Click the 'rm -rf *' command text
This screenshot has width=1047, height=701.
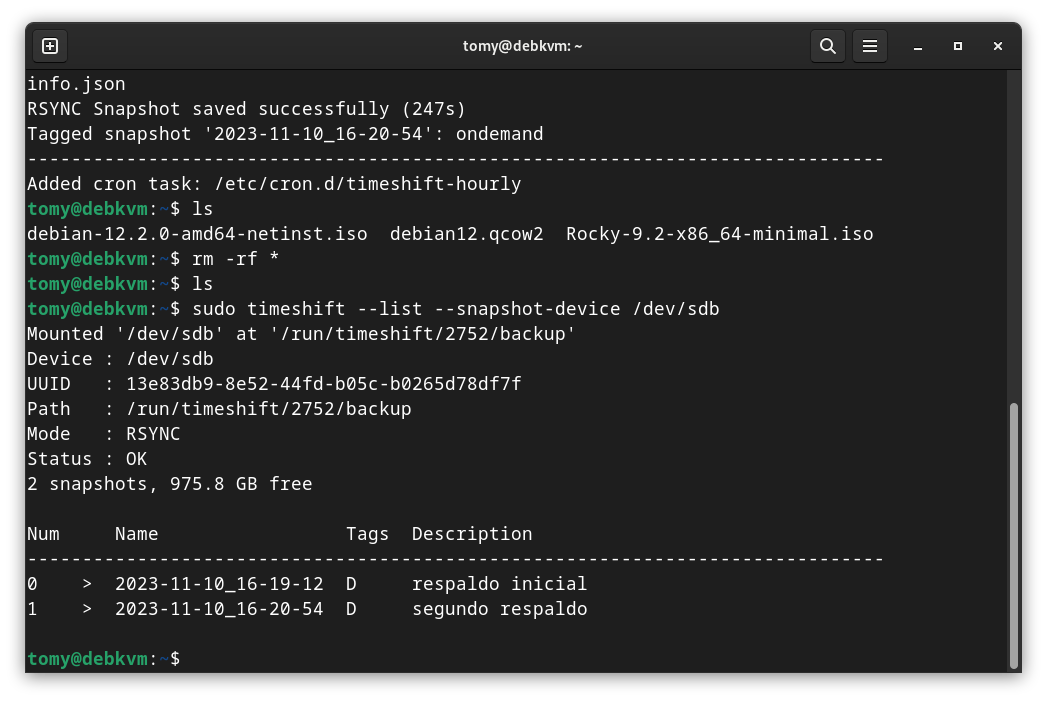click(235, 259)
